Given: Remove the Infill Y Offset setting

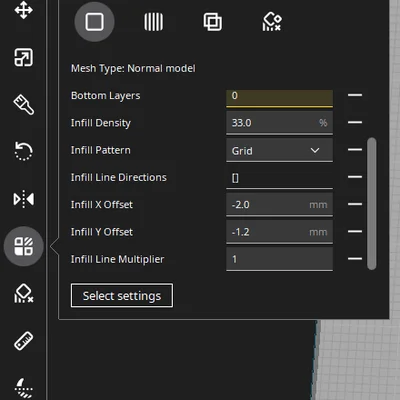Looking at the screenshot, I should click(355, 231).
